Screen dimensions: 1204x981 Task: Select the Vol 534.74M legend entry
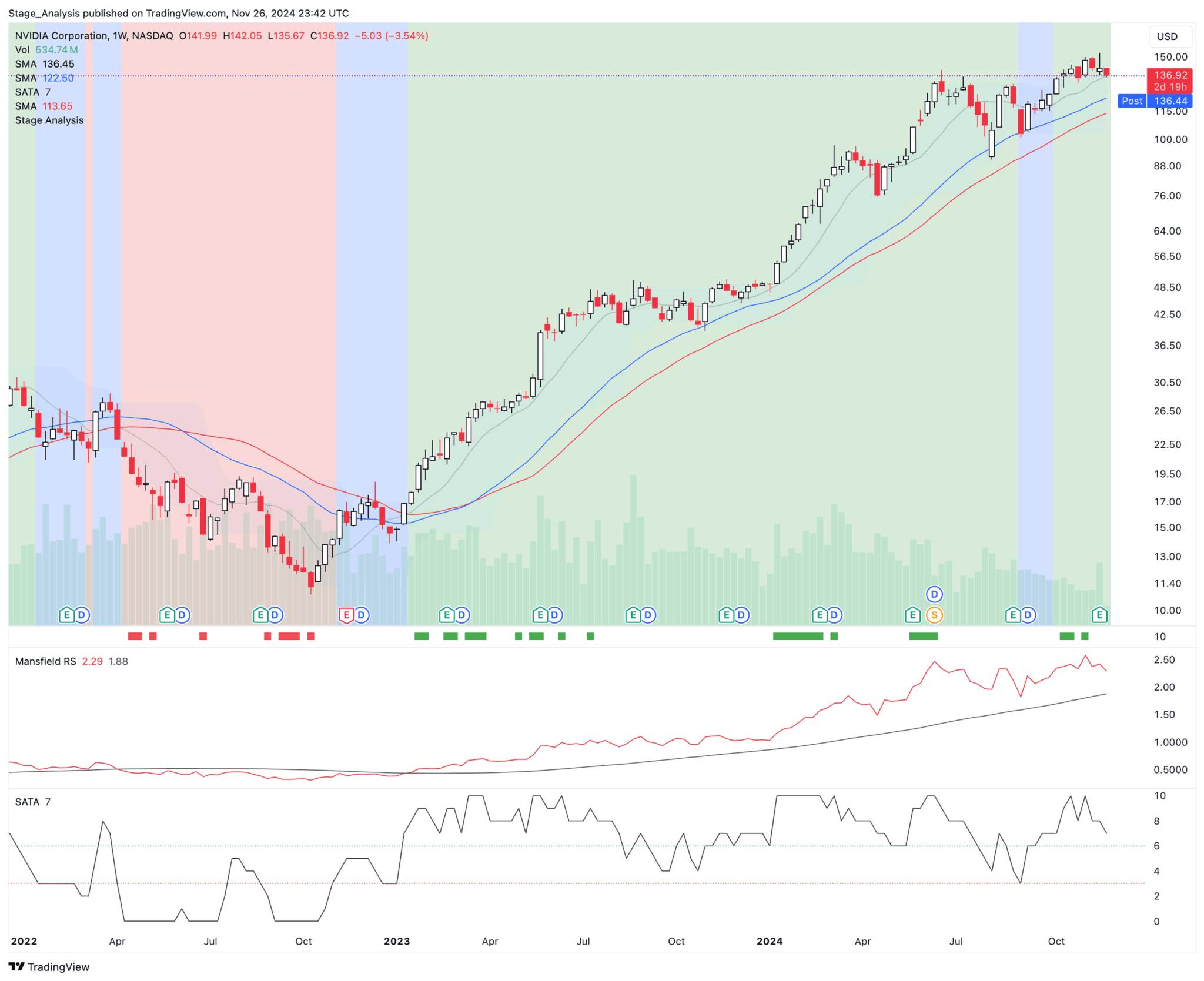point(46,50)
